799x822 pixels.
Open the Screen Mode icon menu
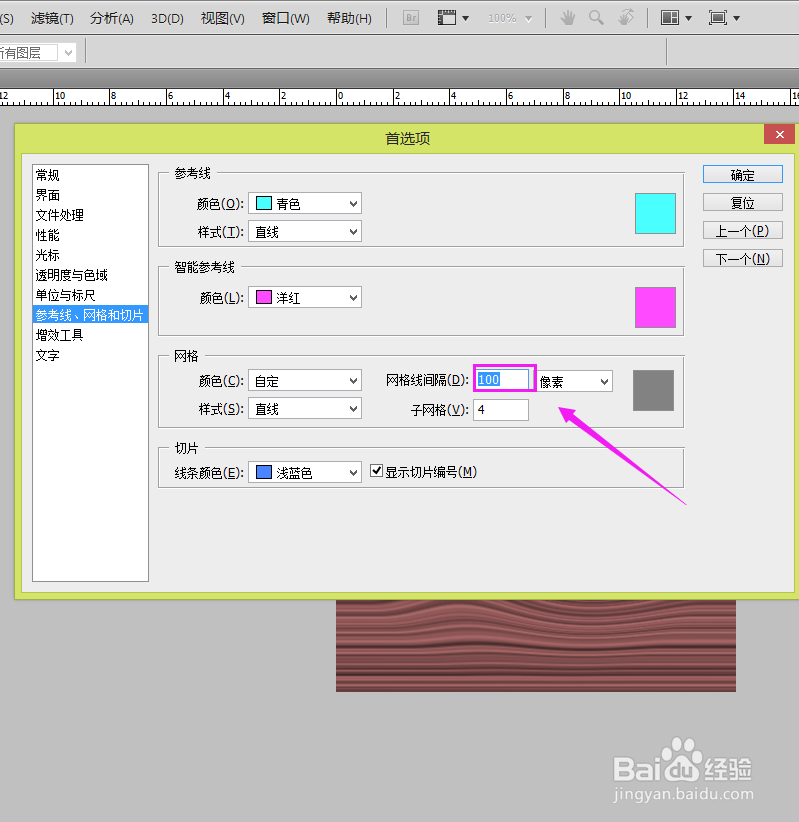[724, 18]
